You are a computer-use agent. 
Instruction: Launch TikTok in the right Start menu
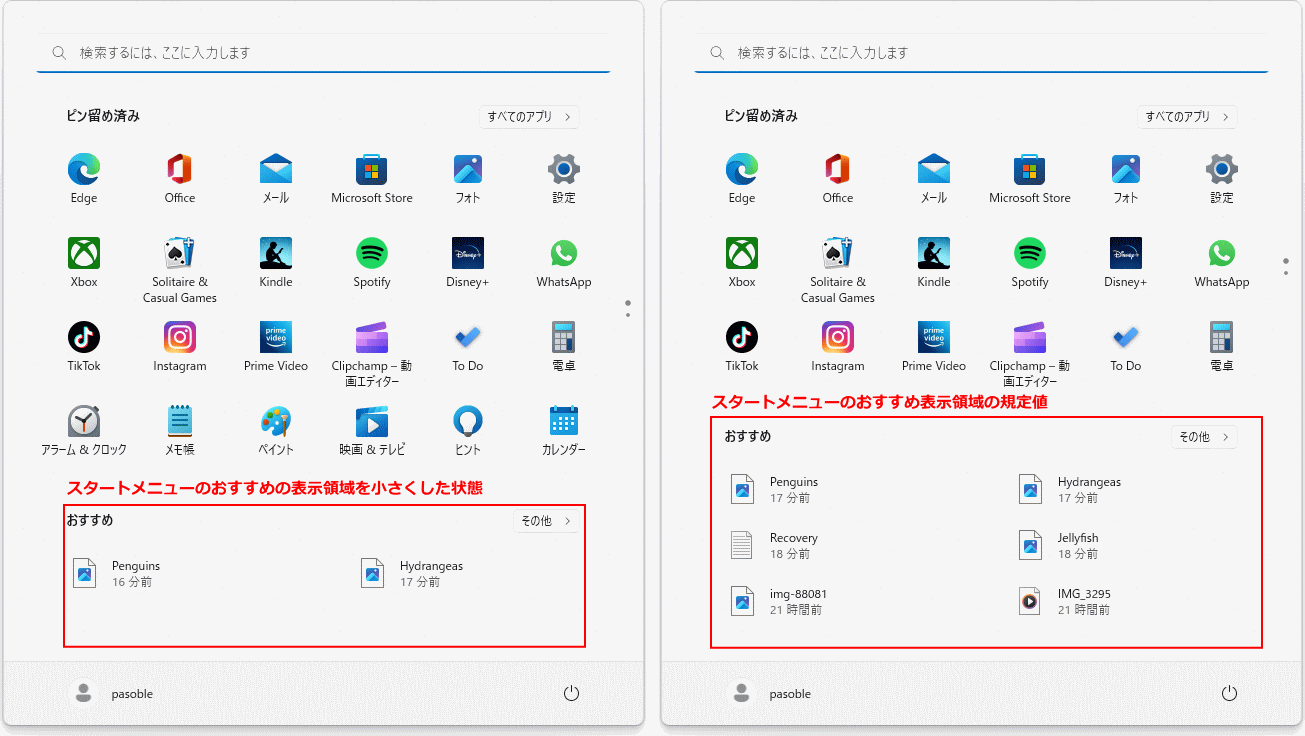742,347
